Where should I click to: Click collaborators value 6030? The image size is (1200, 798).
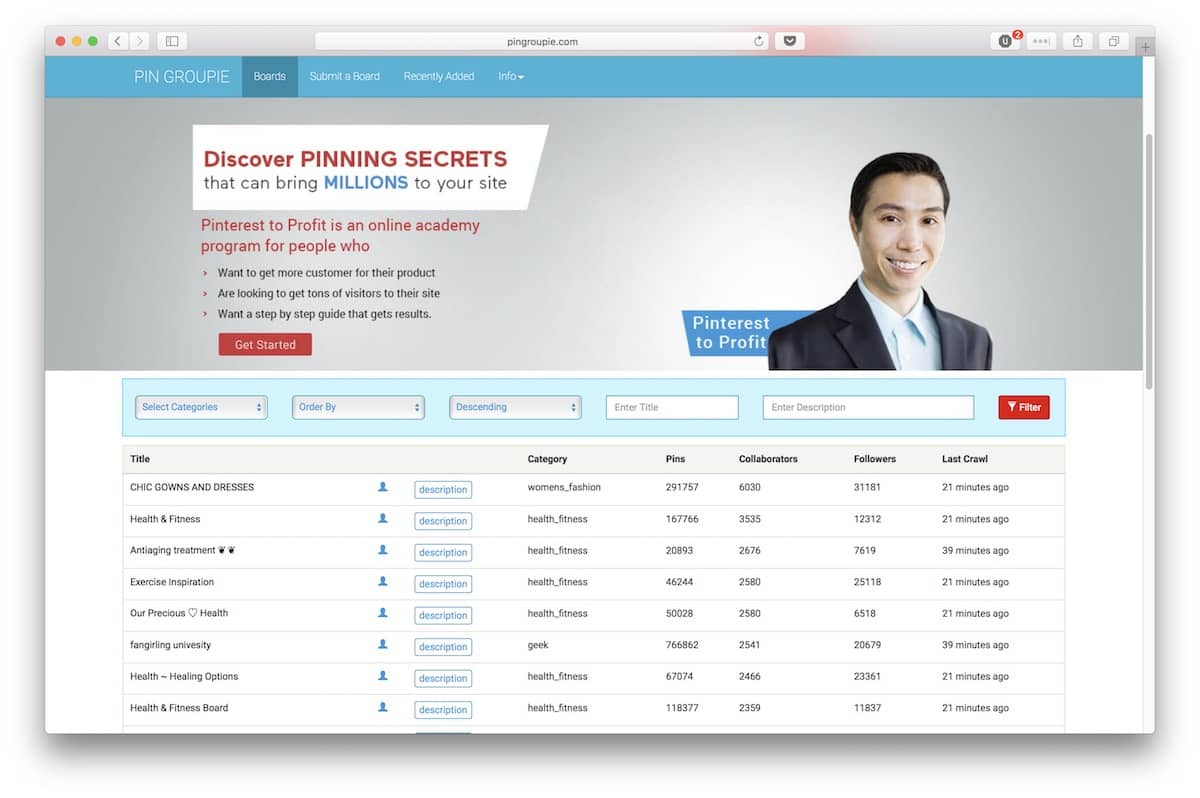tap(750, 487)
